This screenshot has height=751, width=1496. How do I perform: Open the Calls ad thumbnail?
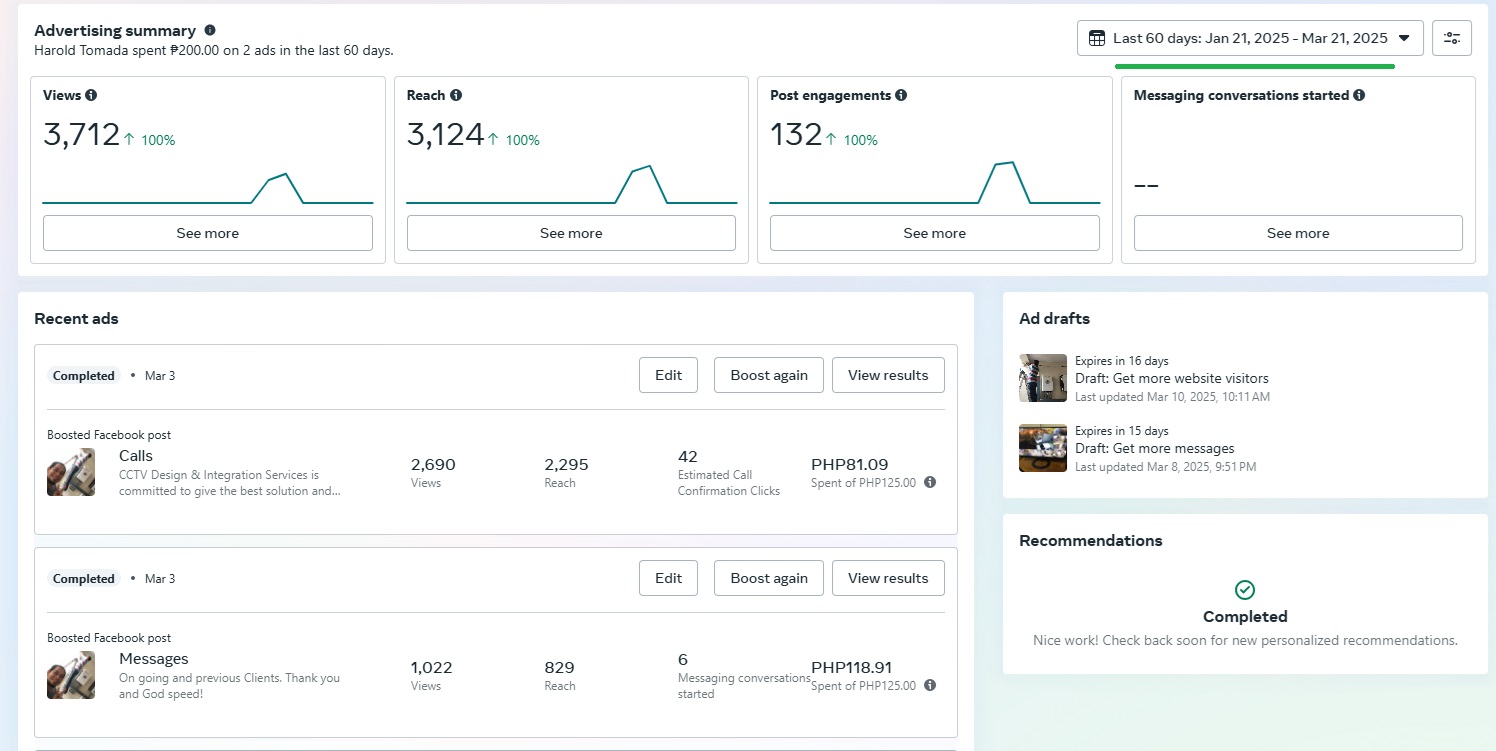pos(71,472)
